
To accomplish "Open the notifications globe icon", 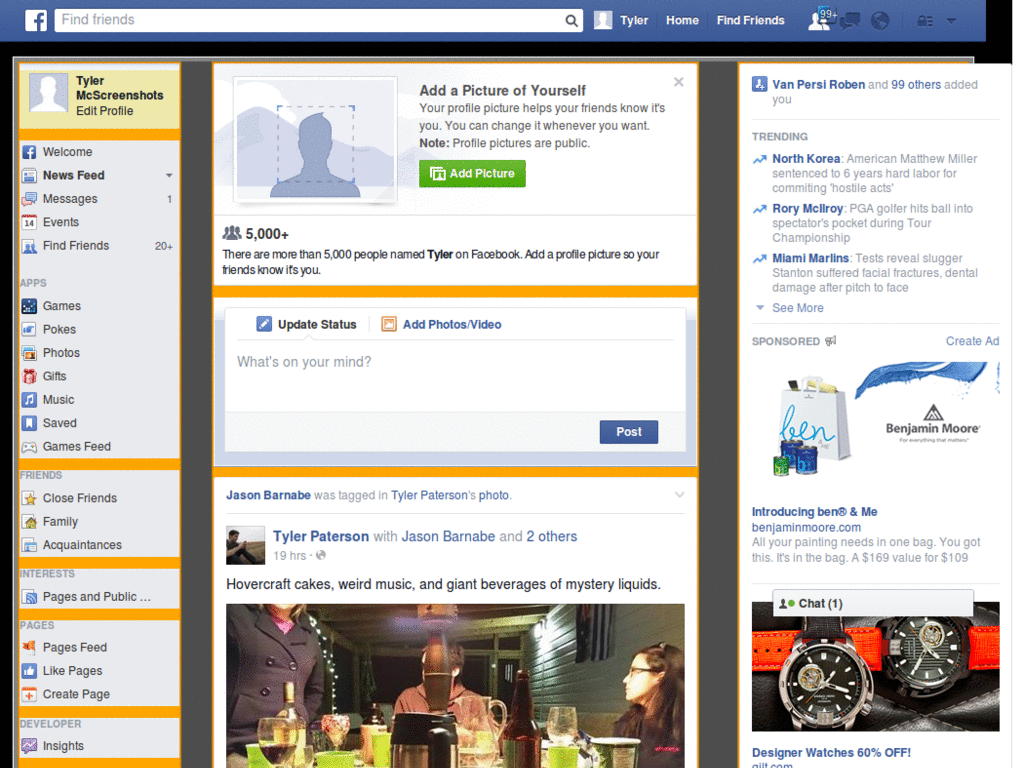I will (880, 21).
